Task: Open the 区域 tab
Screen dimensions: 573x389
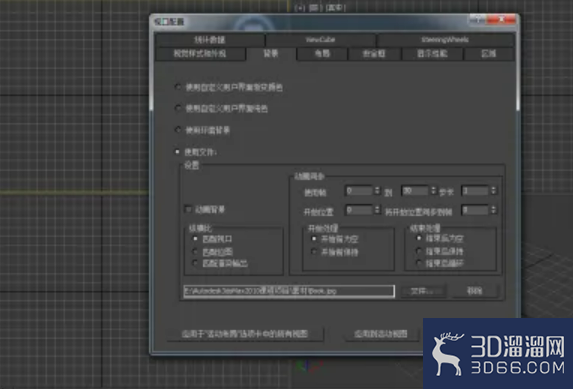Action: (489, 54)
